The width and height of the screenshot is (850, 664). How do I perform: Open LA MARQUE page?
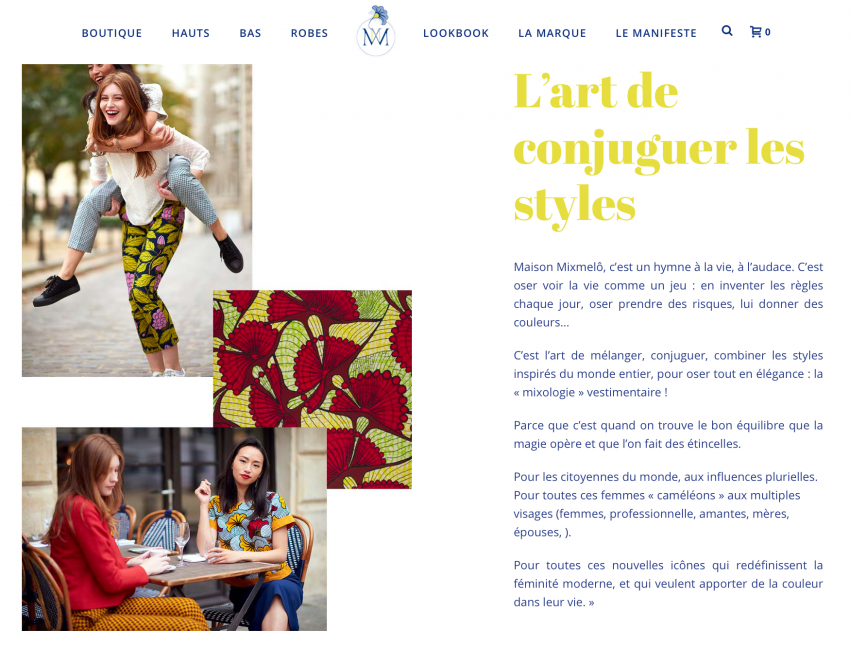552,33
